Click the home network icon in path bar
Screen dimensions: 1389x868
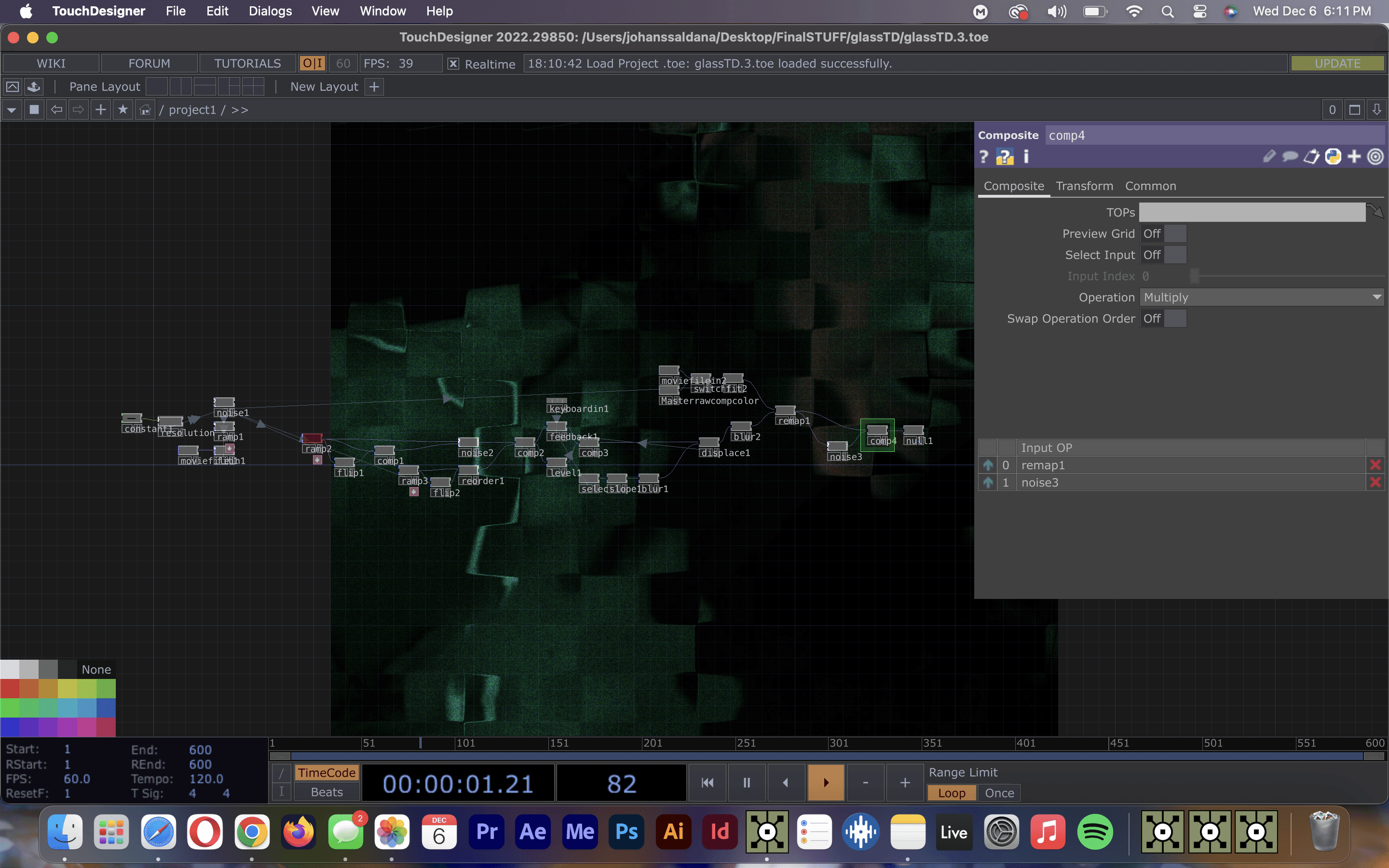coord(145,109)
